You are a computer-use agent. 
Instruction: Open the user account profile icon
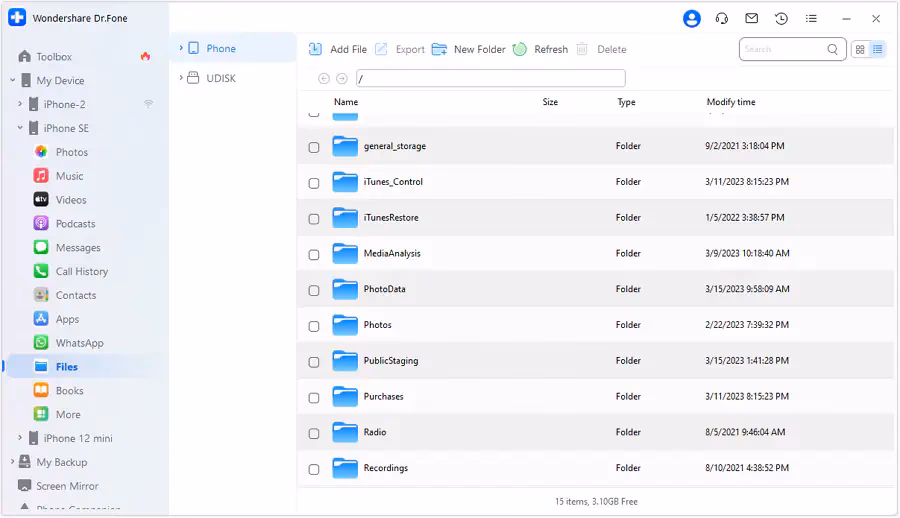(692, 18)
